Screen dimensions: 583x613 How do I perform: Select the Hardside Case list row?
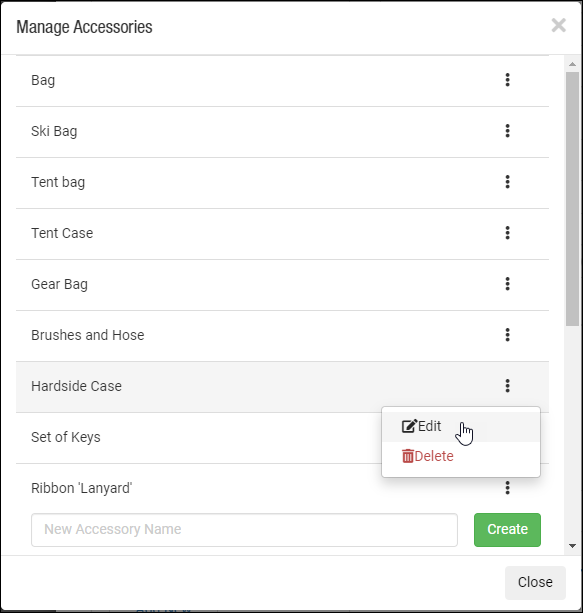[282, 387]
